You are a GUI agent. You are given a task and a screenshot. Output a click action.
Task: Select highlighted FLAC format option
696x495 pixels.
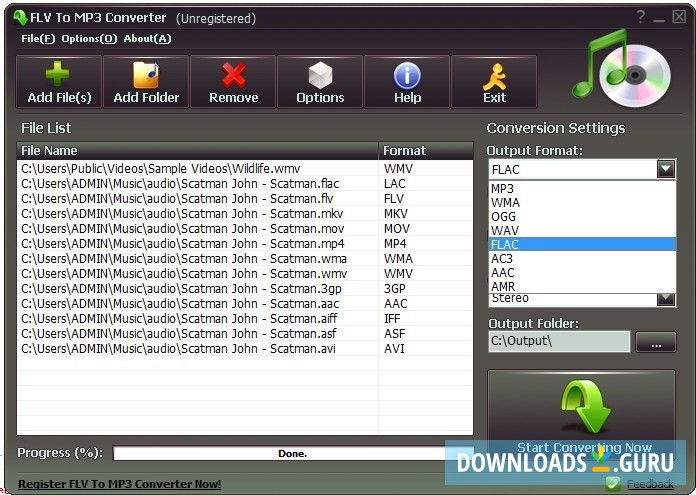[582, 244]
